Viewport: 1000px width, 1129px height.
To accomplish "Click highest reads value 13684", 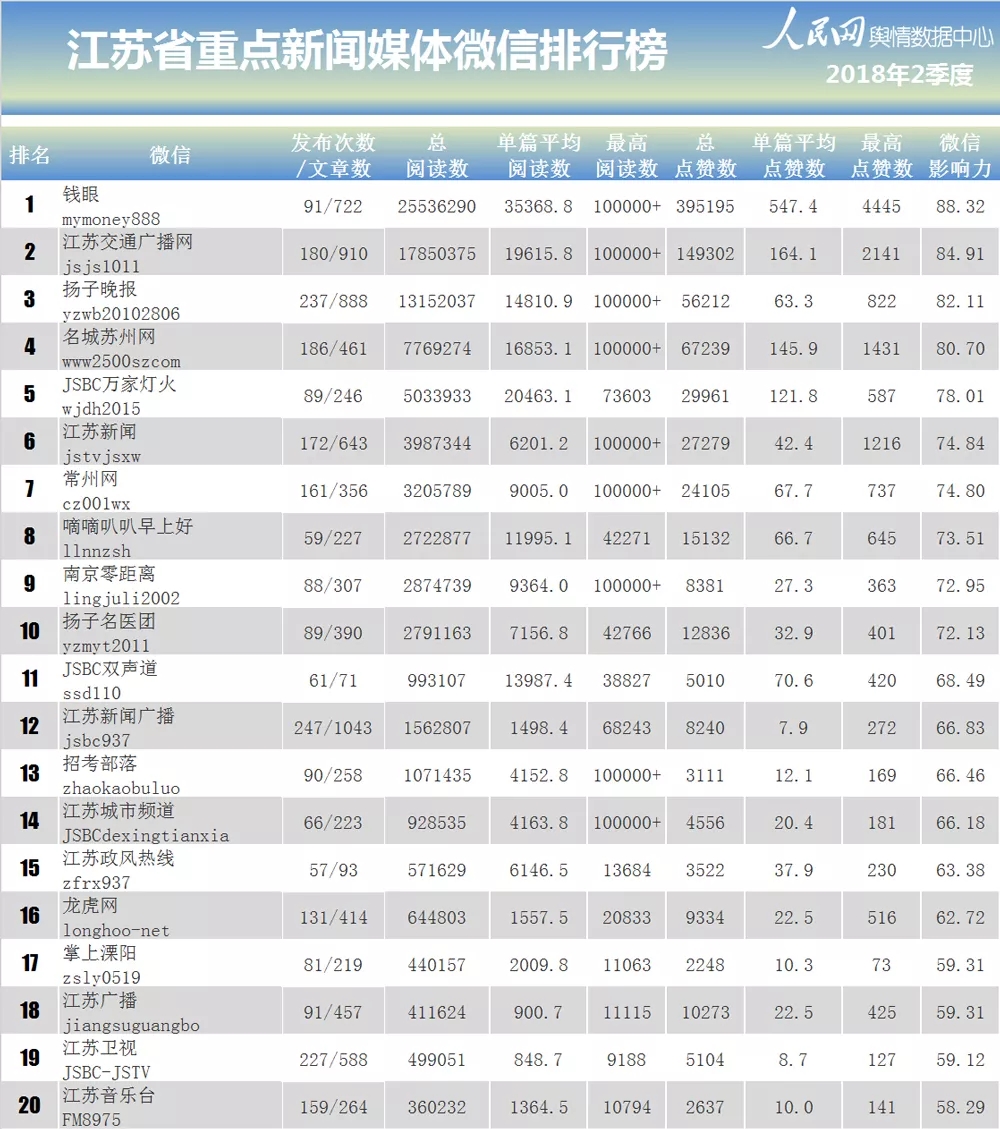I will (x=626, y=871).
